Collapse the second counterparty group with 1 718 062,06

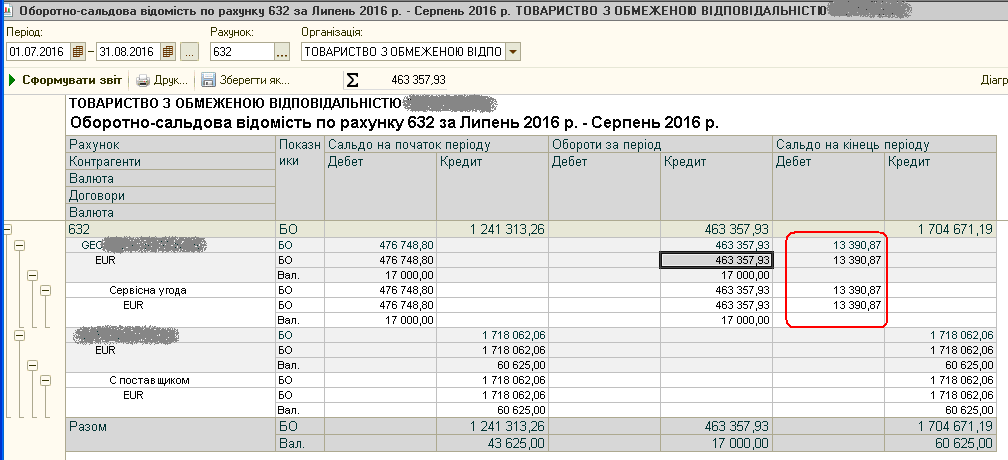pyautogui.click(x=19, y=335)
